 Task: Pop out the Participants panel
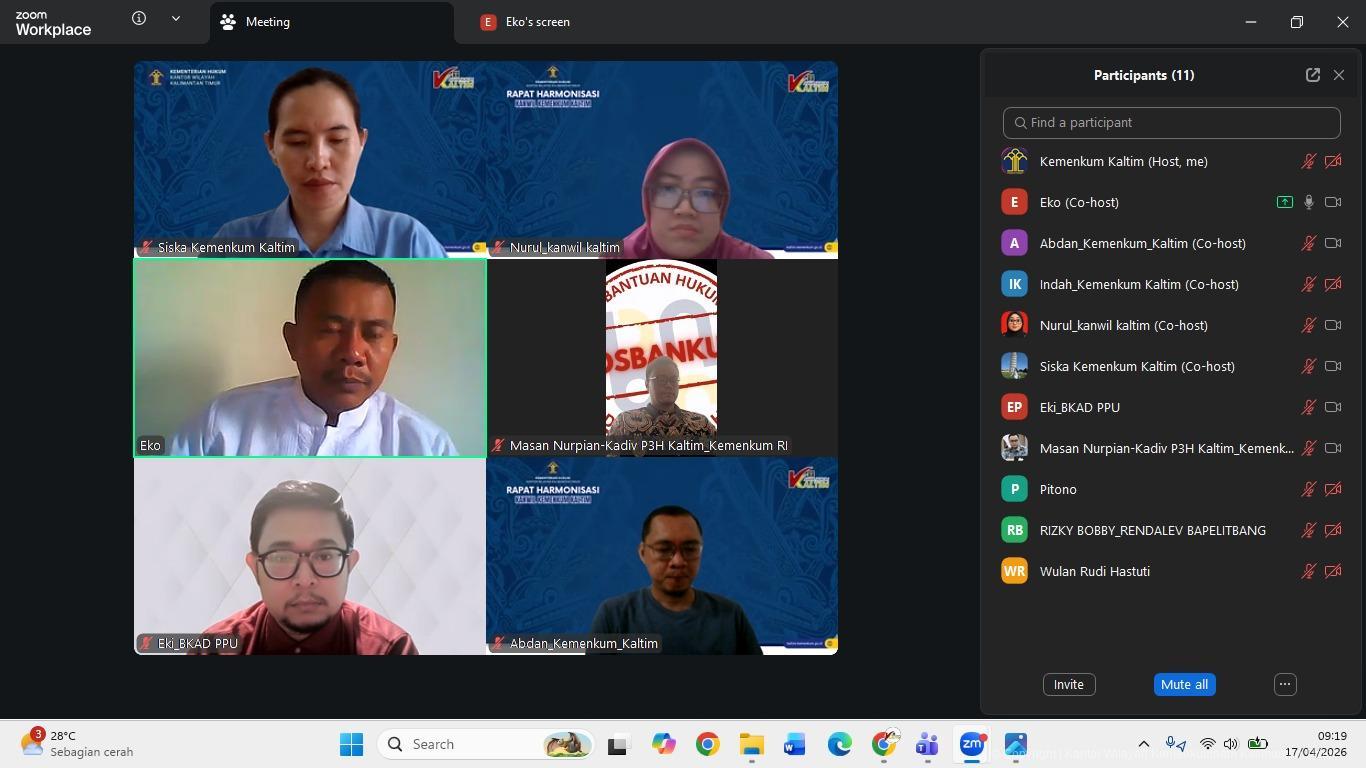point(1313,74)
